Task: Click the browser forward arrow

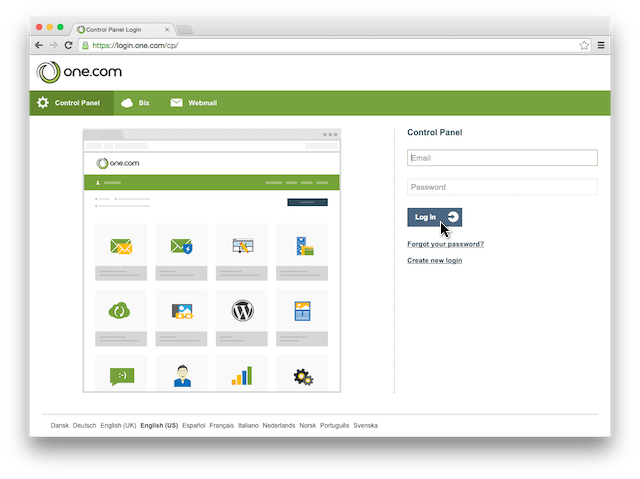Action: (x=53, y=45)
